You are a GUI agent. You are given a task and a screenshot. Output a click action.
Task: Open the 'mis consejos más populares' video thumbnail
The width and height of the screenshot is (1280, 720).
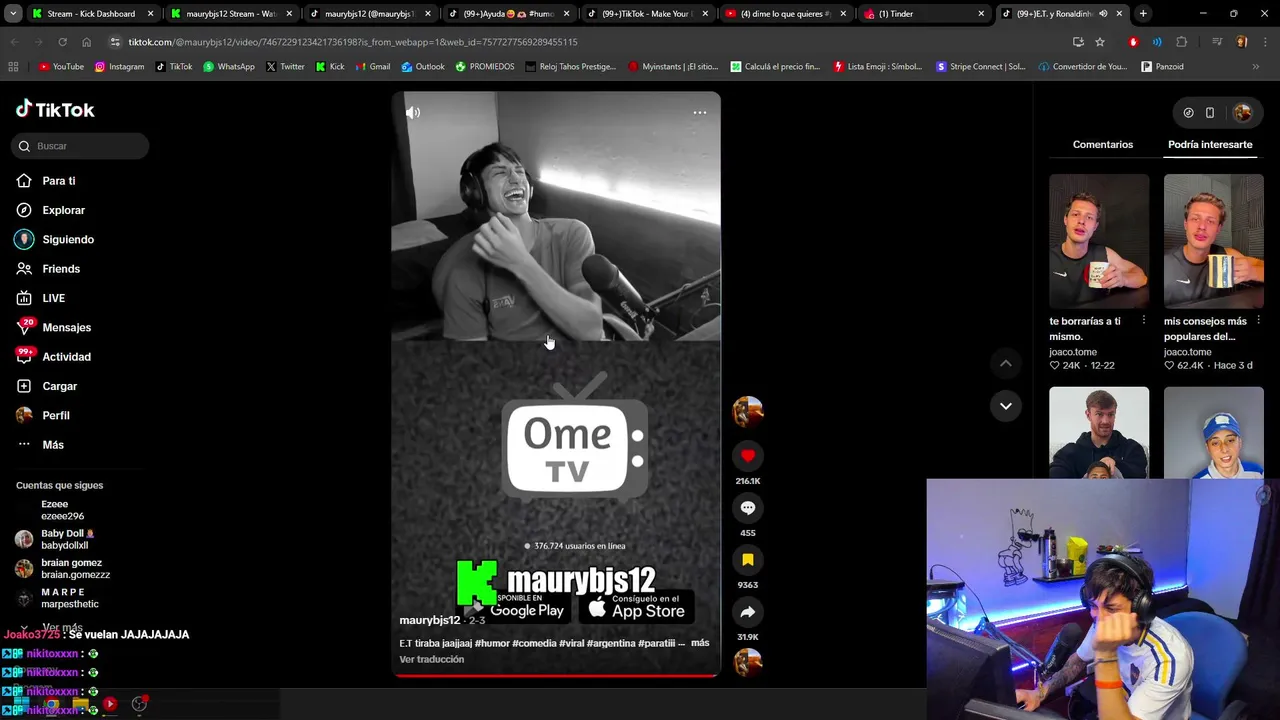click(x=1213, y=241)
